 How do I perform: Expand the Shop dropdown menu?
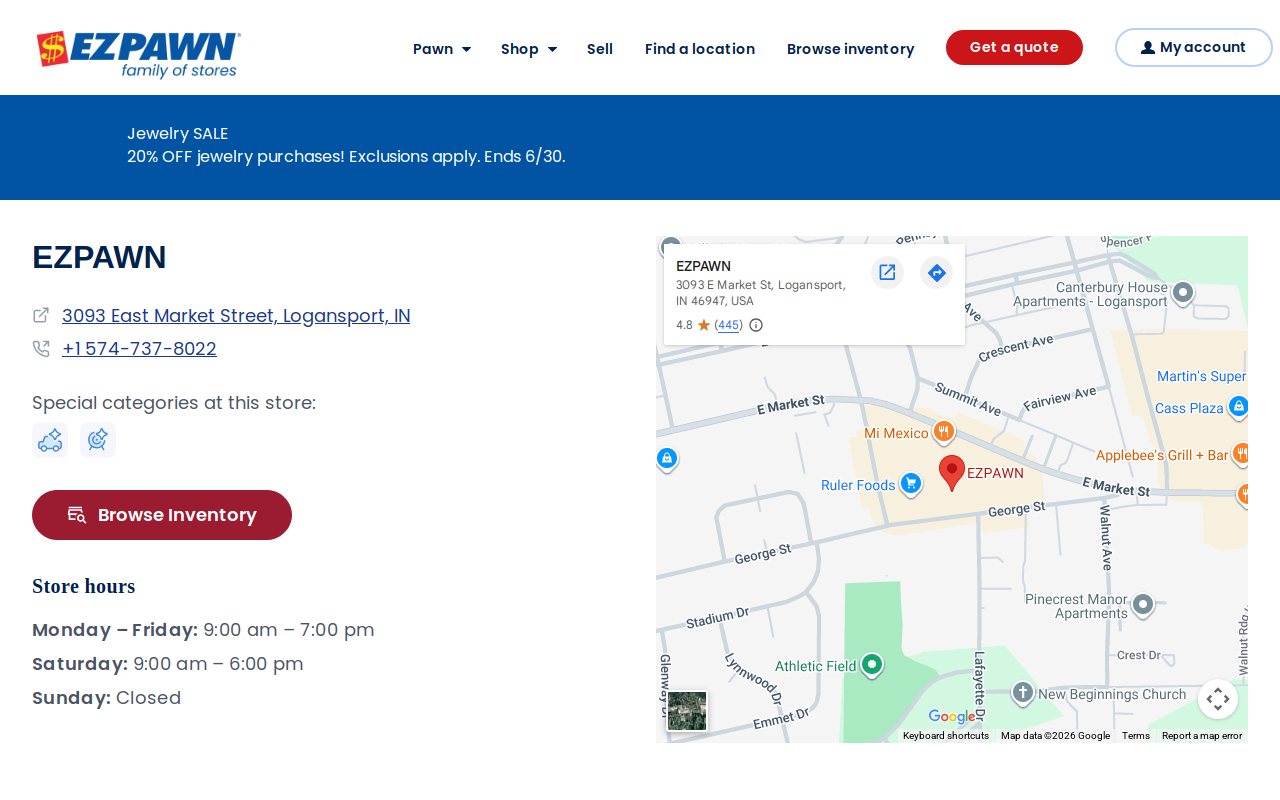point(529,49)
